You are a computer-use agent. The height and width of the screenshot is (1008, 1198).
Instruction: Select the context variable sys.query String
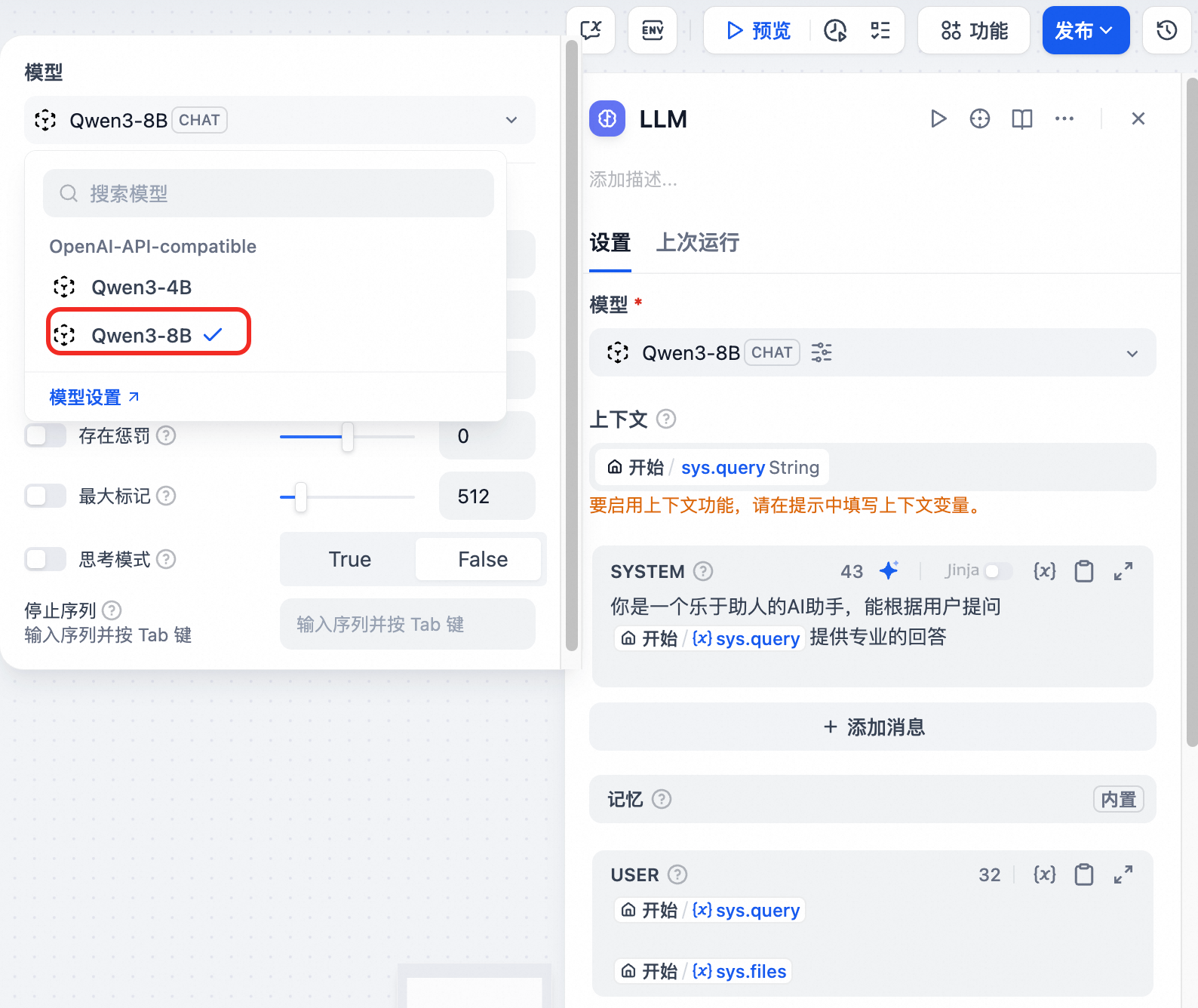[712, 467]
